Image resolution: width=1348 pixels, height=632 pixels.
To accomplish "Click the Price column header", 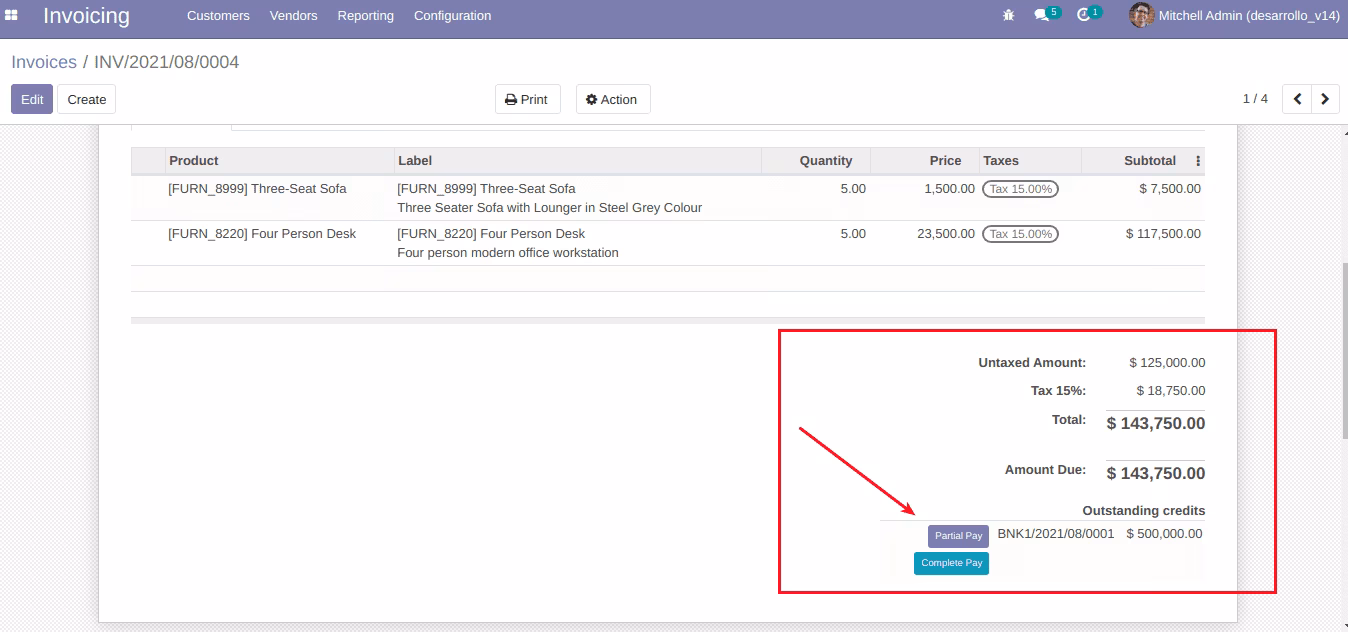I will tap(925, 160).
